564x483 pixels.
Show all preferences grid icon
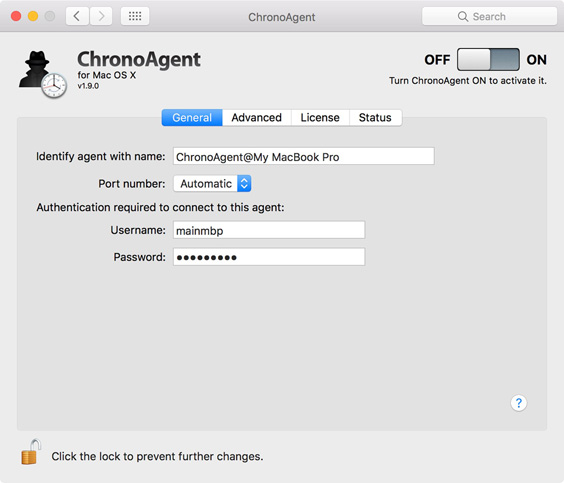(135, 16)
